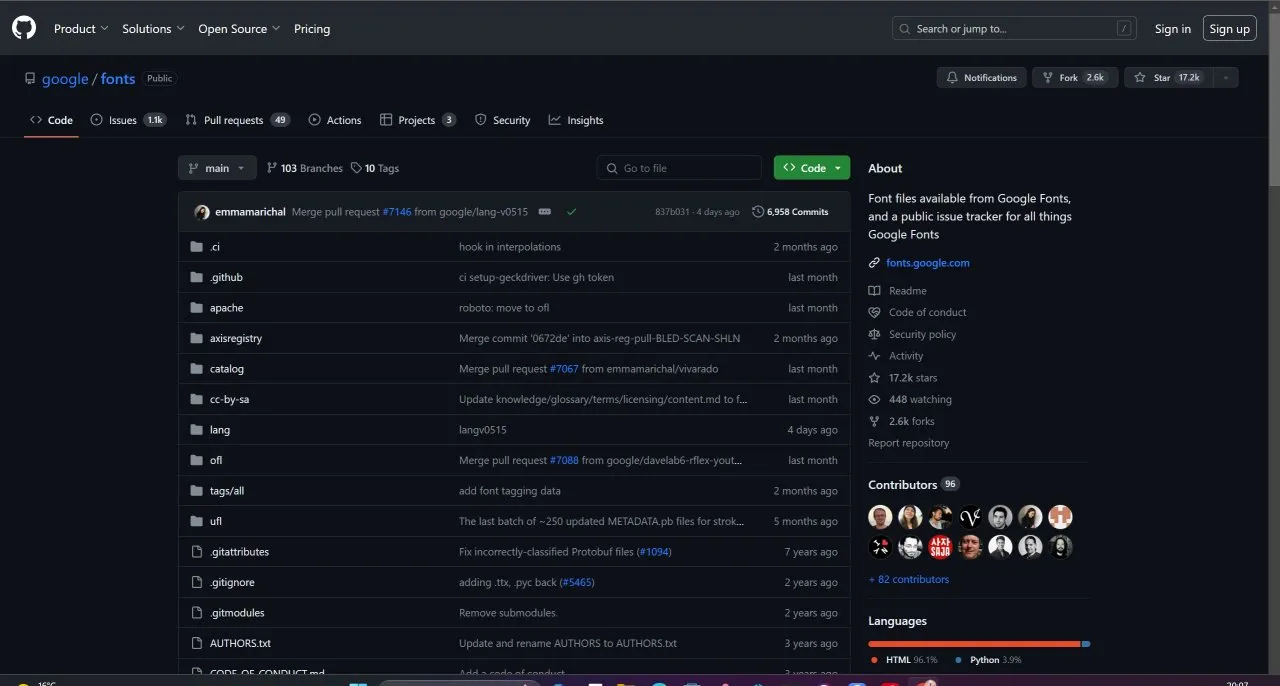Click the file icon beside .gitattributes
This screenshot has height=686, width=1280.
coord(197,552)
